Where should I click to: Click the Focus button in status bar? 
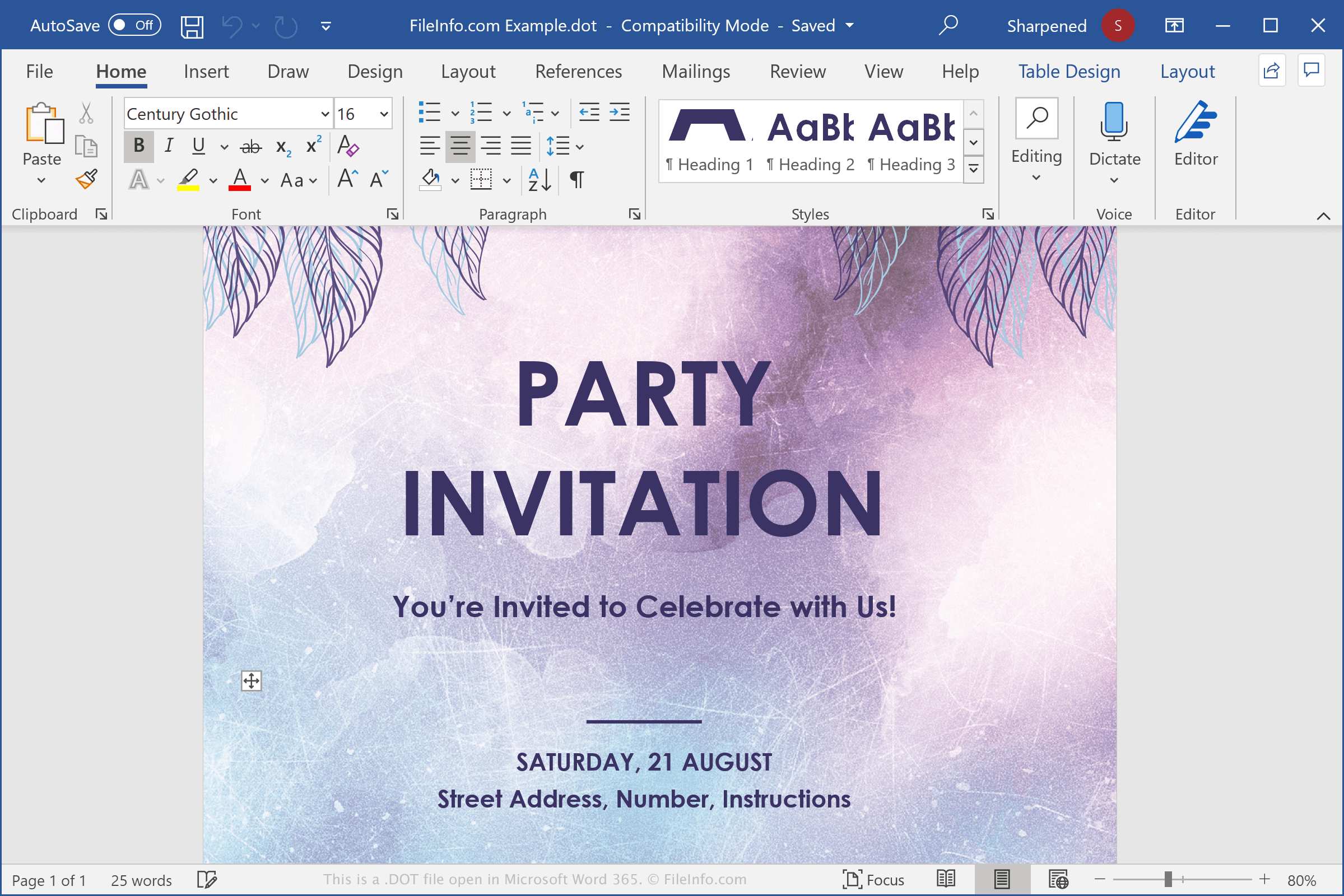tap(873, 879)
